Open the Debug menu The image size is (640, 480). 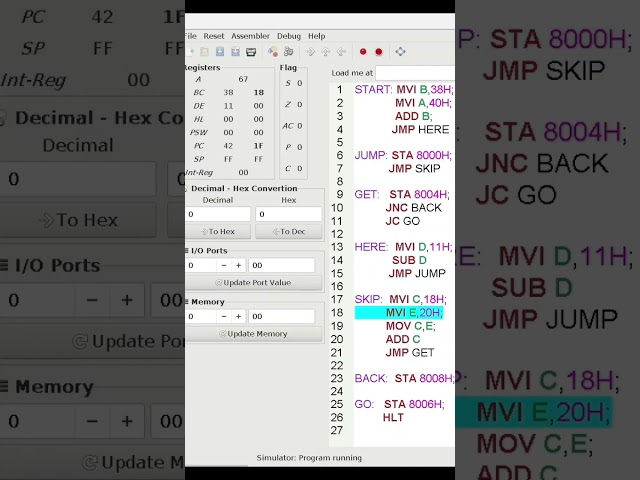289,36
